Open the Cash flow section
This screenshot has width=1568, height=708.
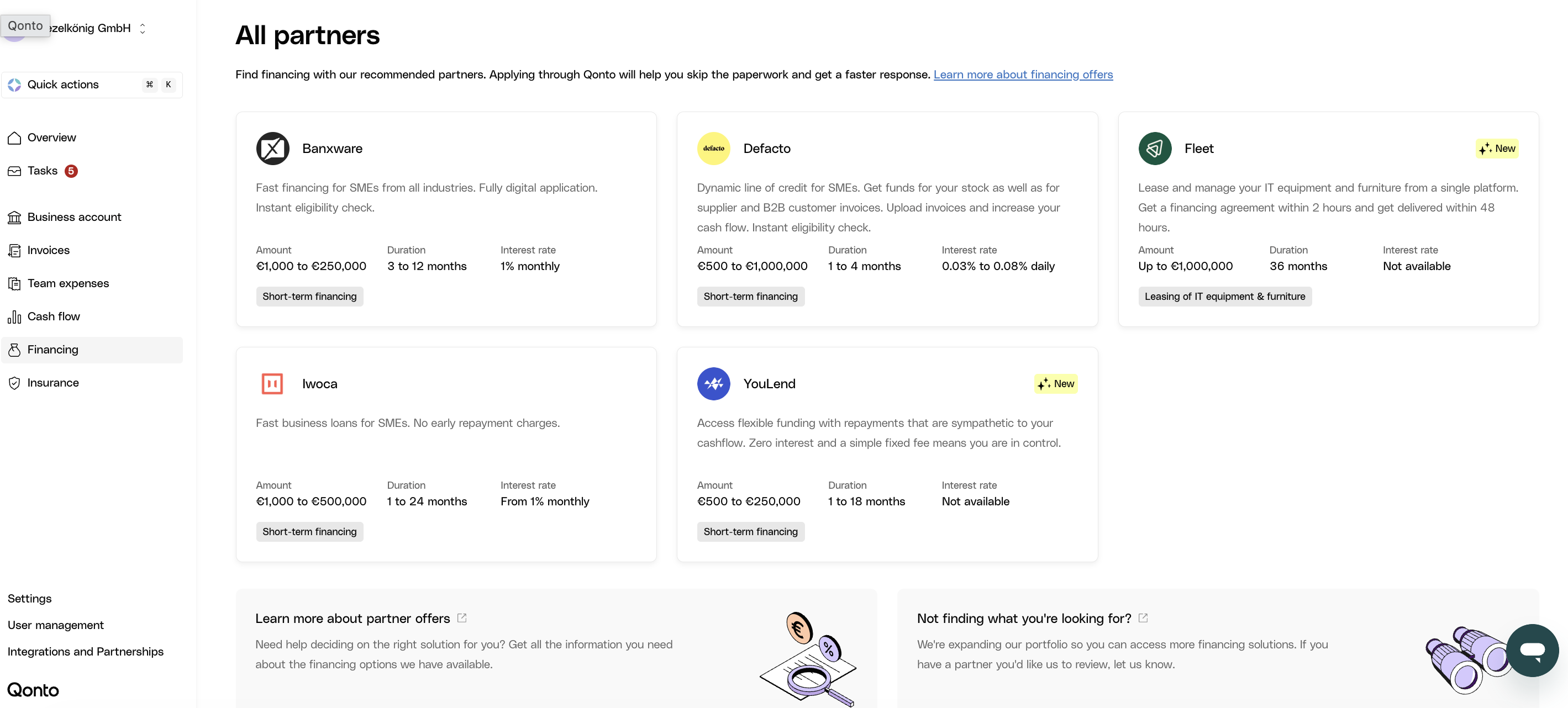click(x=92, y=317)
